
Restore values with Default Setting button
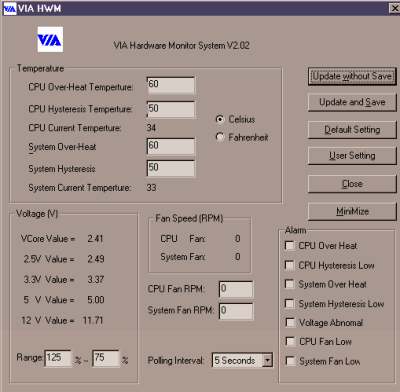352,130
